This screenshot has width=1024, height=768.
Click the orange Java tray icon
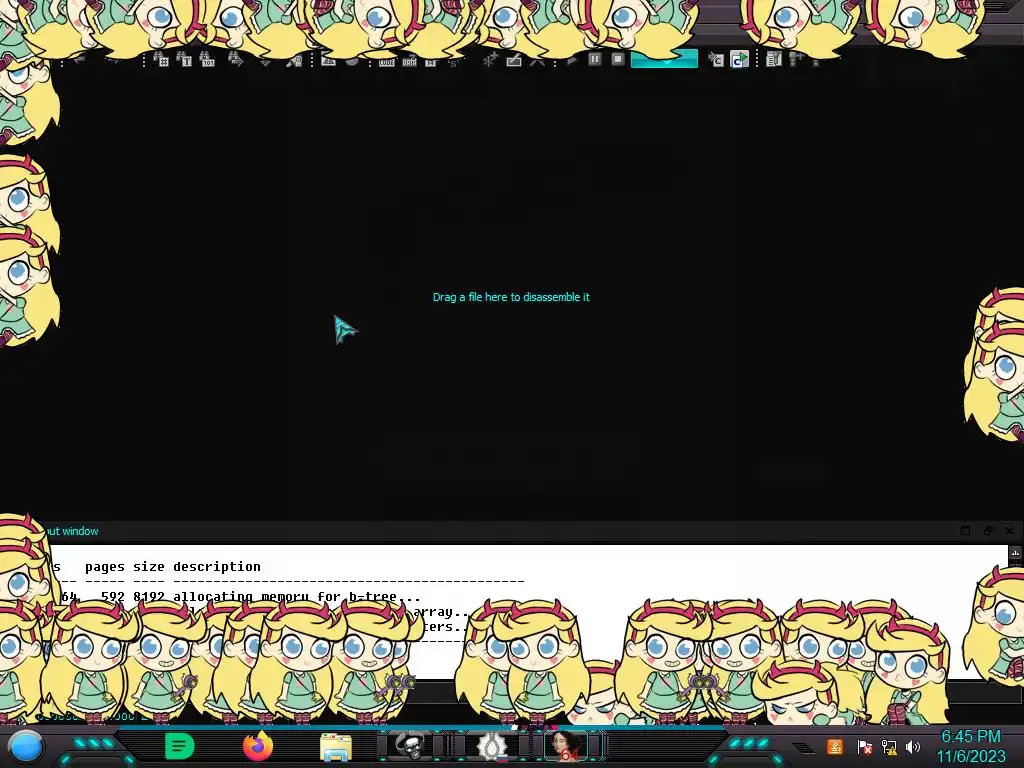[835, 746]
